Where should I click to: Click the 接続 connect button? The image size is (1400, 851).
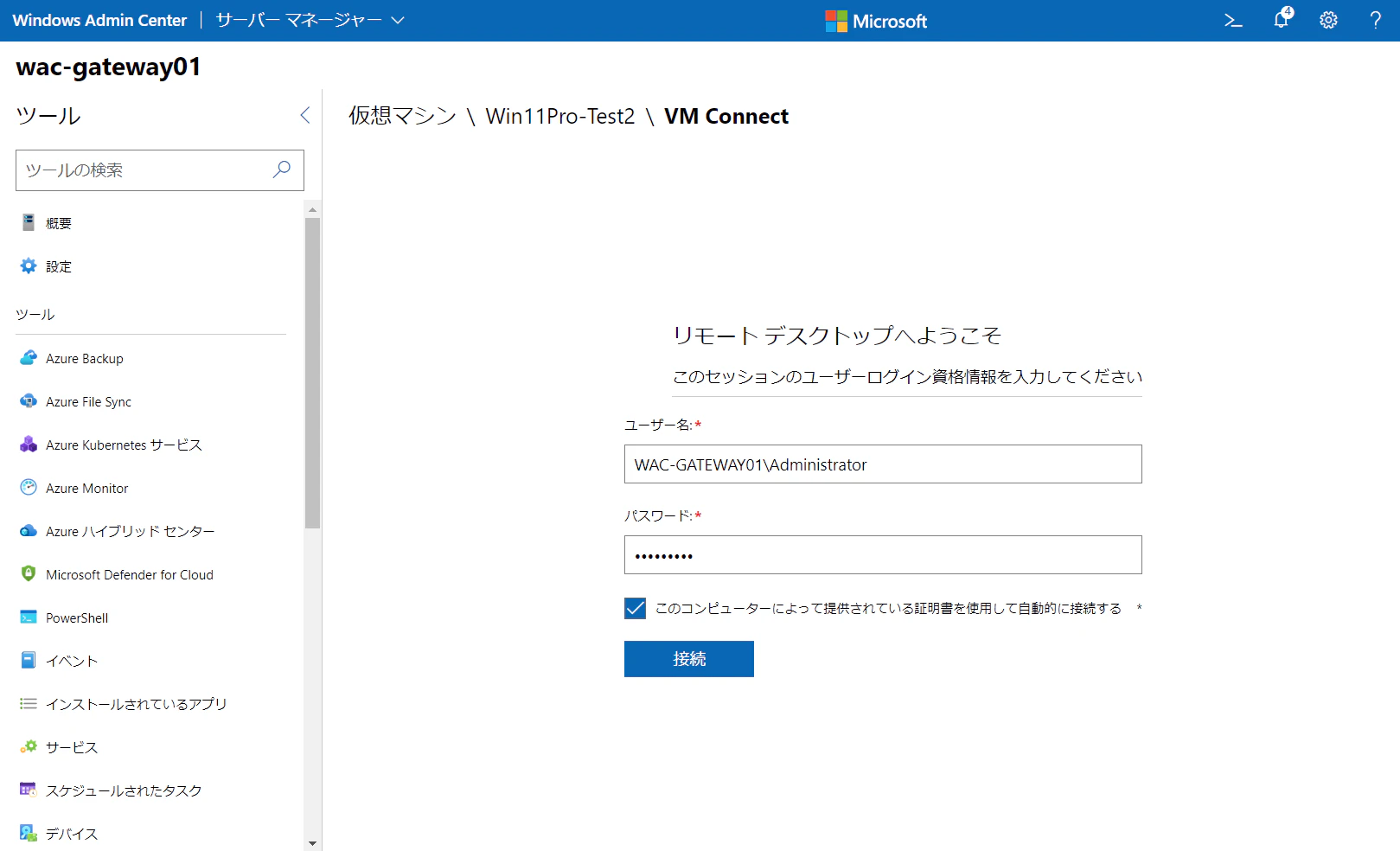pos(689,659)
